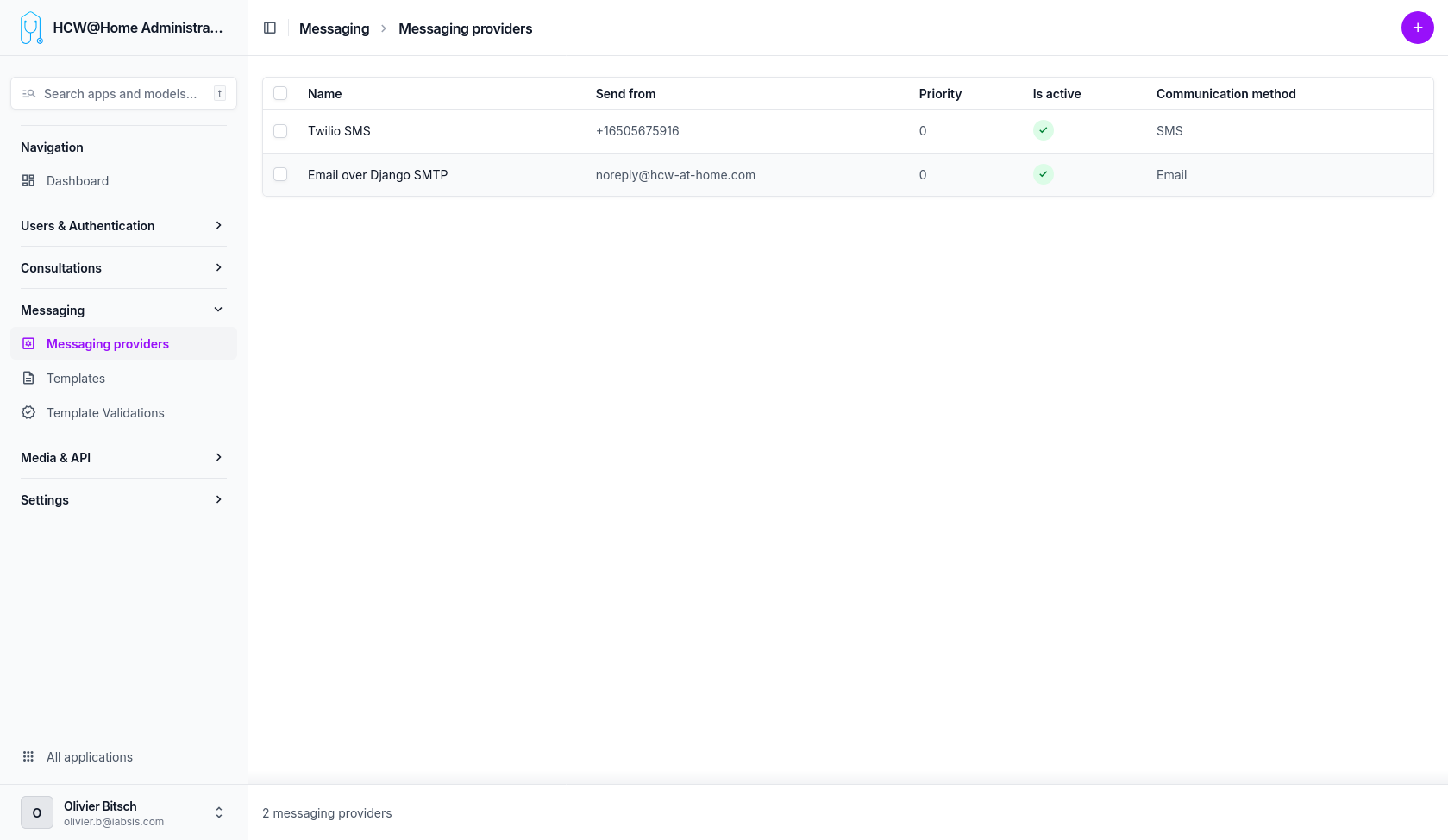This screenshot has height=840, width=1448.
Task: Check the Email over Django SMTP row
Action: (x=280, y=175)
